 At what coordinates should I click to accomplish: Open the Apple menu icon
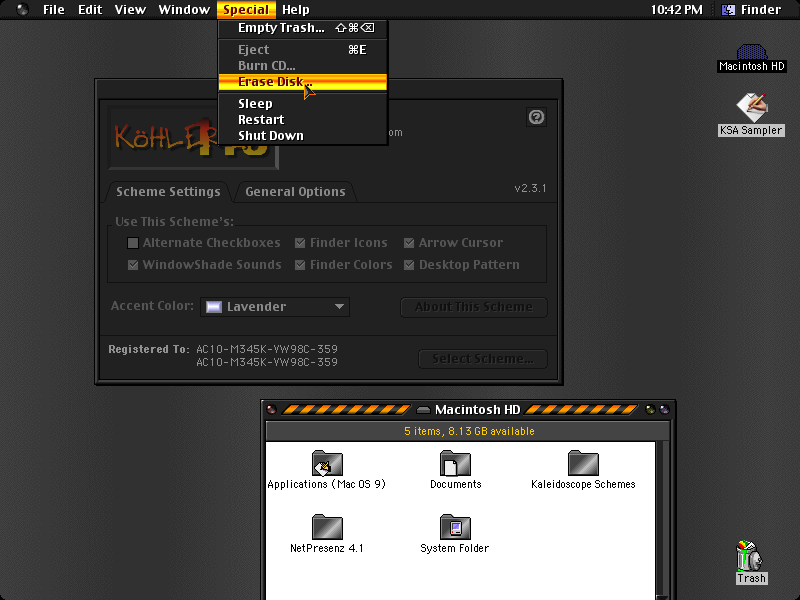(x=22, y=9)
